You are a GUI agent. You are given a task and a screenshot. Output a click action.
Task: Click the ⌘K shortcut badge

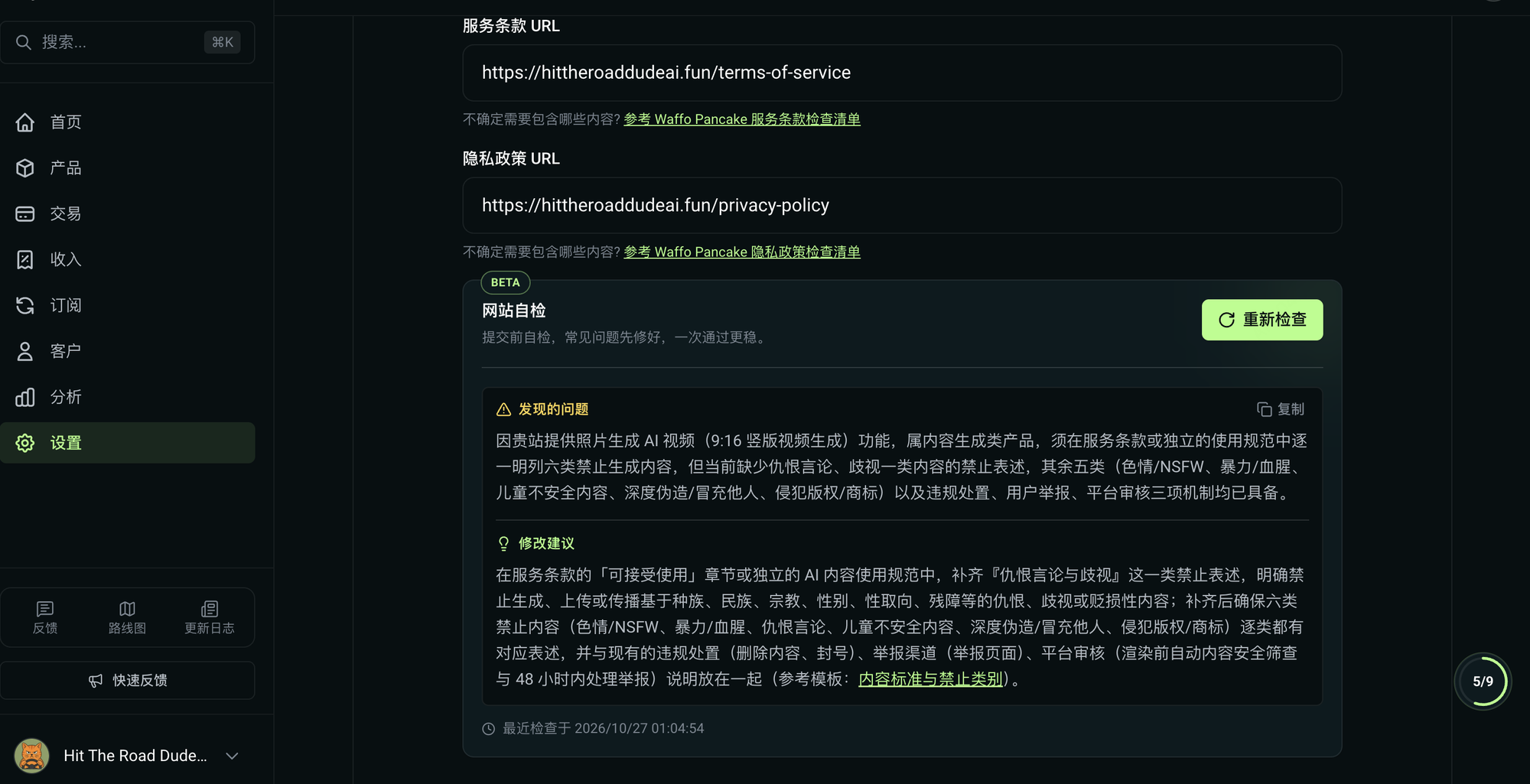coord(222,42)
